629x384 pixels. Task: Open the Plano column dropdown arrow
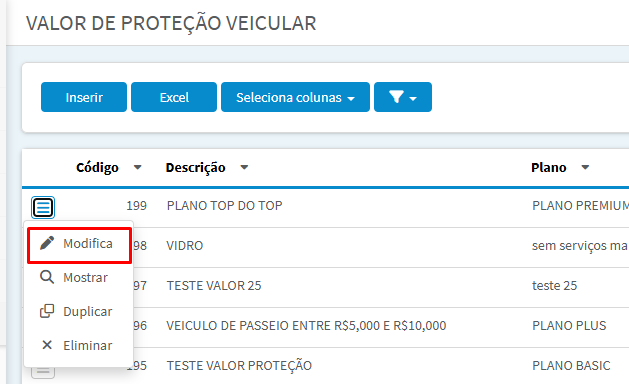tap(585, 167)
